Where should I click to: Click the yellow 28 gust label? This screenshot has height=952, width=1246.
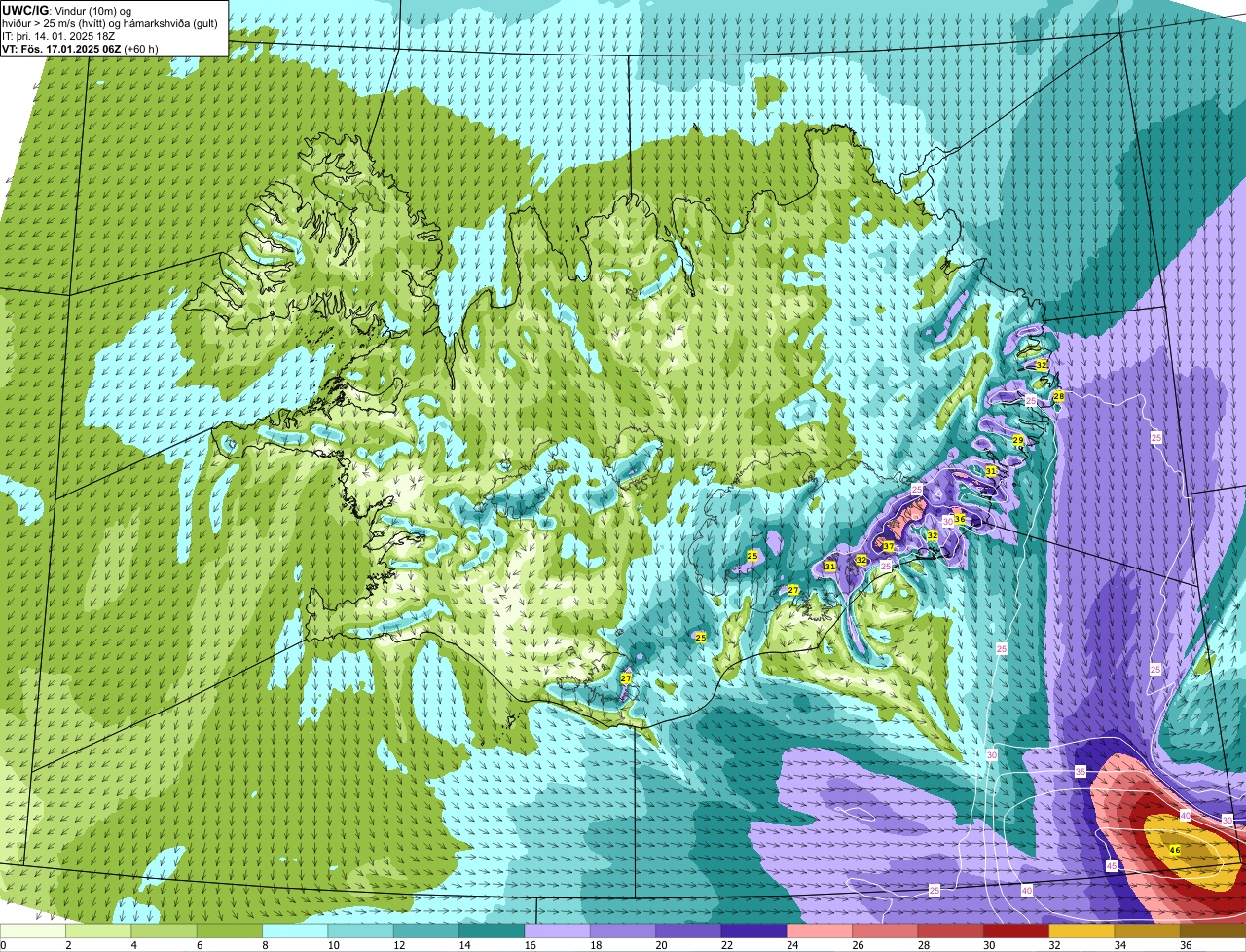[1059, 396]
